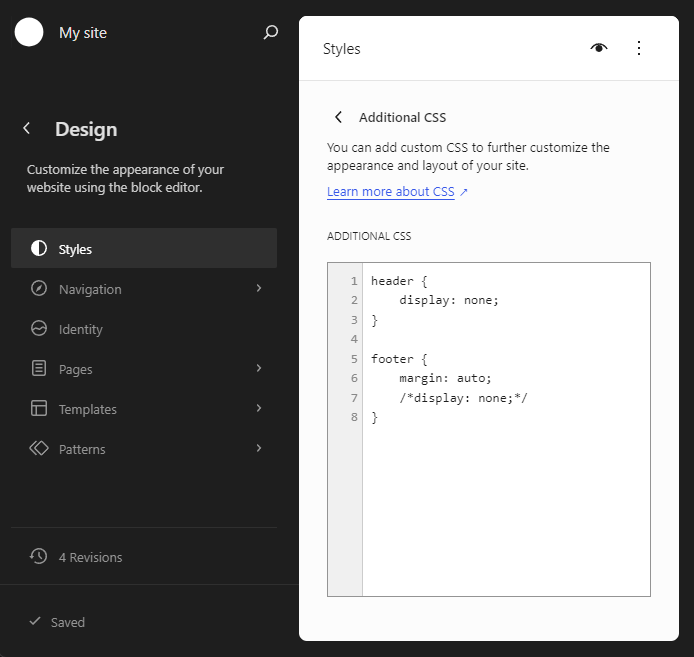This screenshot has width=694, height=657.
Task: Click the Styles panel title
Action: 342,49
